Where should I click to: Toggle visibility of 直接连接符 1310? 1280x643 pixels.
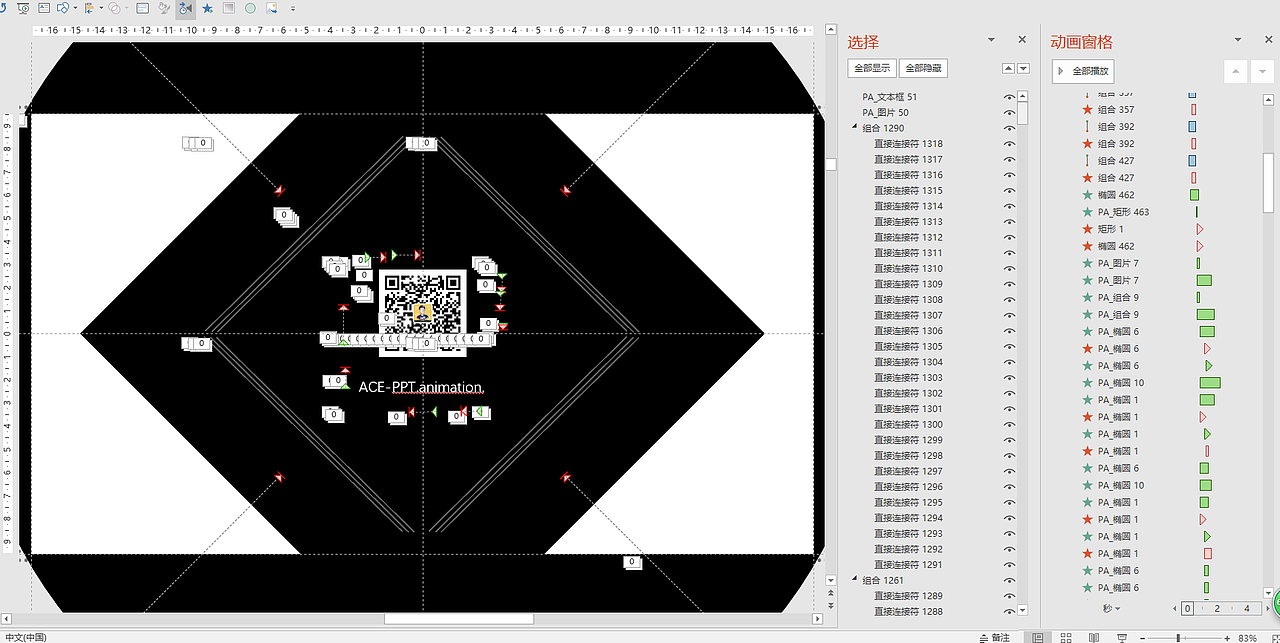(1010, 269)
